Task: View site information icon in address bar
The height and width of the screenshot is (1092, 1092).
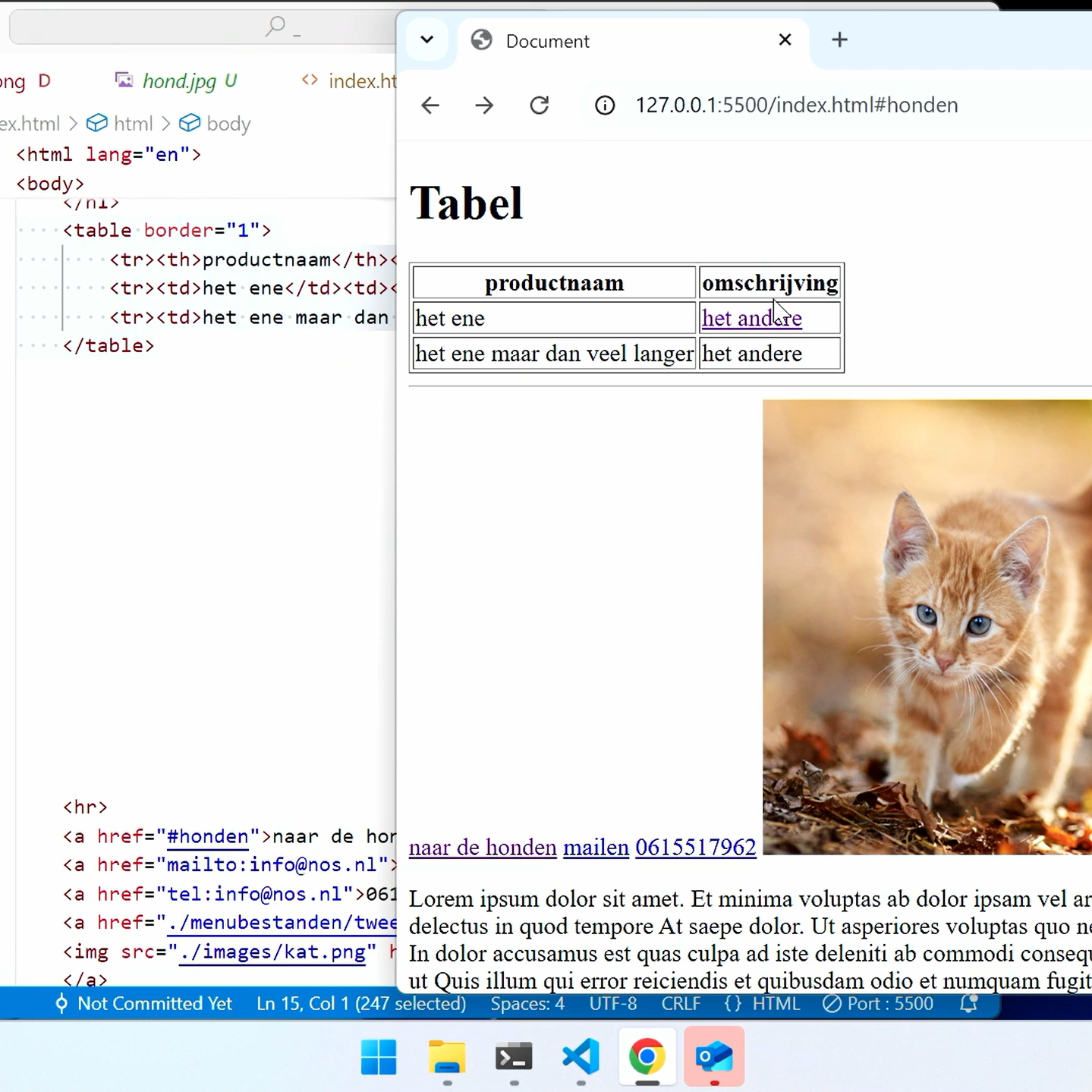Action: 605,105
